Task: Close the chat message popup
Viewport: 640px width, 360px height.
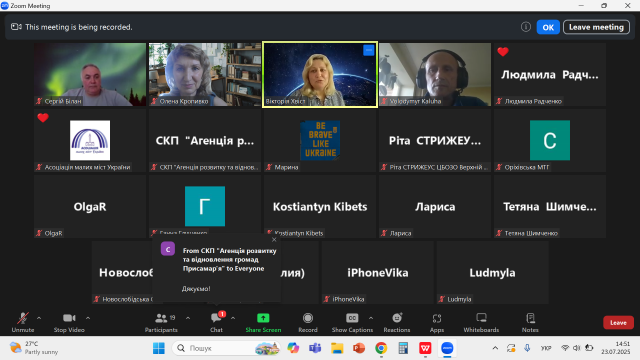Action: 274,240
